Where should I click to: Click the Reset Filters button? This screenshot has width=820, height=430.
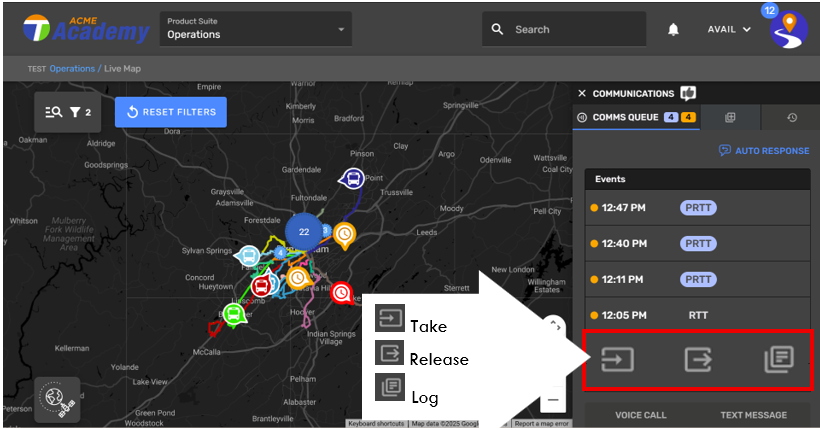tap(171, 112)
